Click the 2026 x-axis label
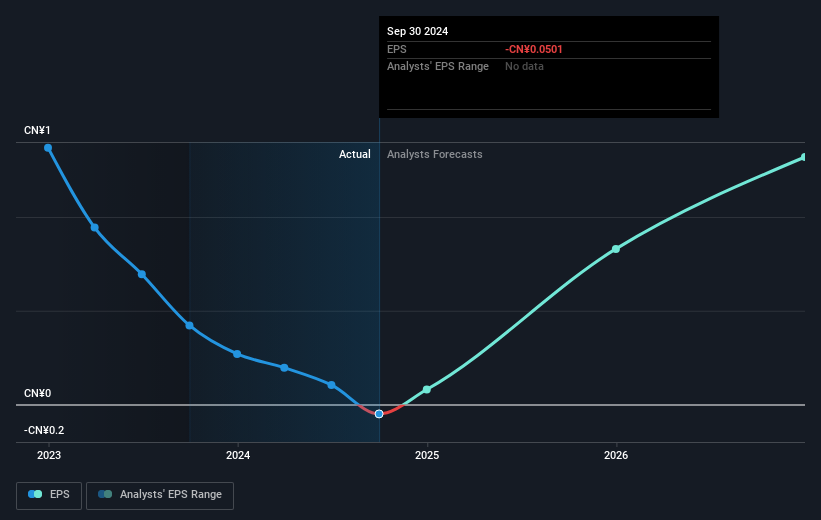Screen dimensions: 821x520 [616, 455]
